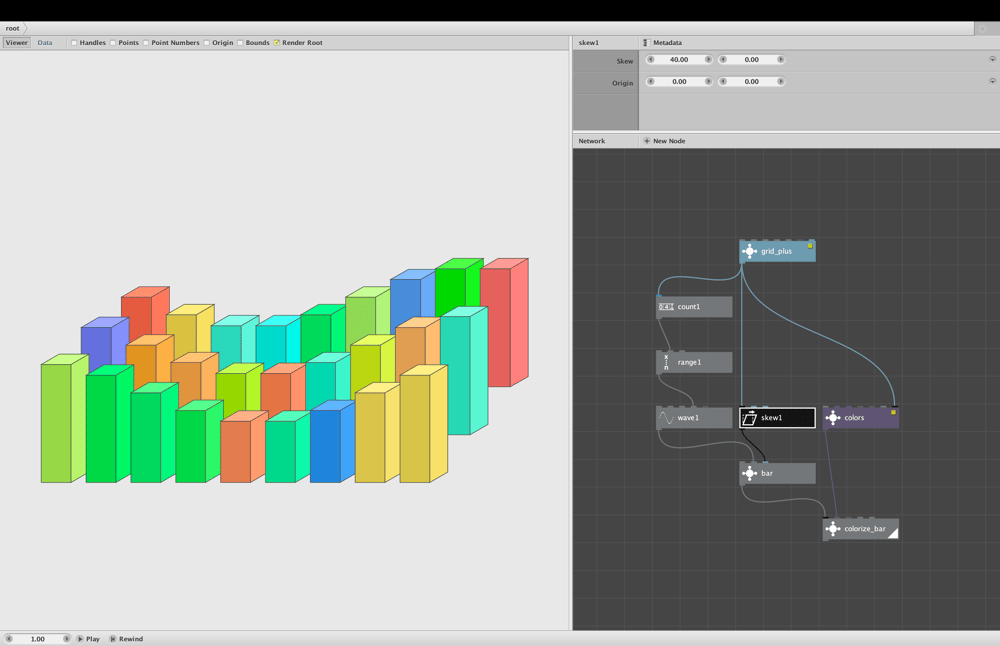Click the Rewind button label
1000x646 pixels.
pos(131,638)
